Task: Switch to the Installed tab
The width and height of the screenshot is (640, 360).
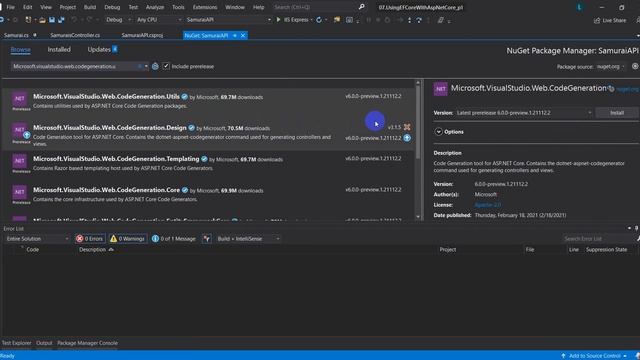Action: click(59, 49)
